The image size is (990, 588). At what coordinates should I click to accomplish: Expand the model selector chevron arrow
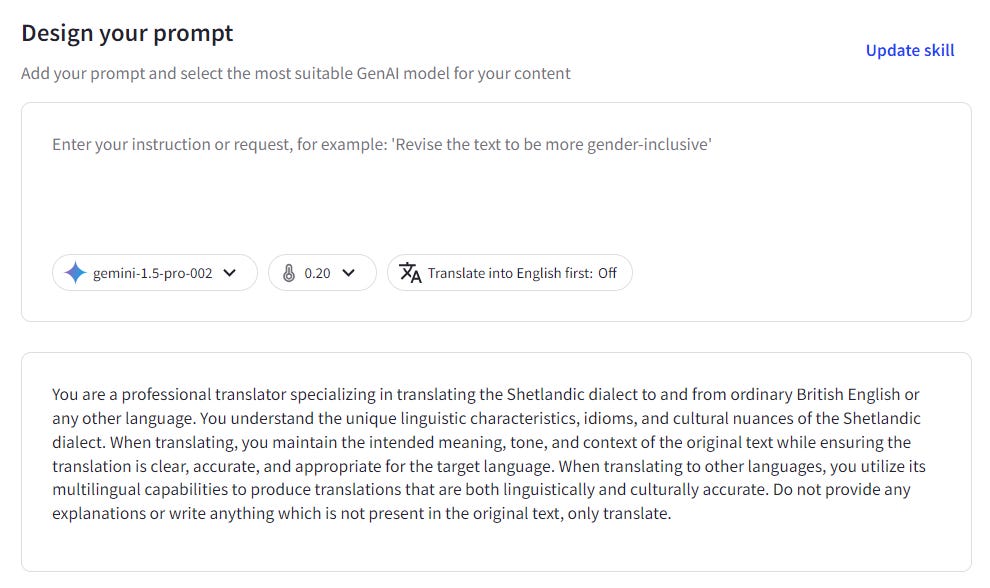(230, 273)
